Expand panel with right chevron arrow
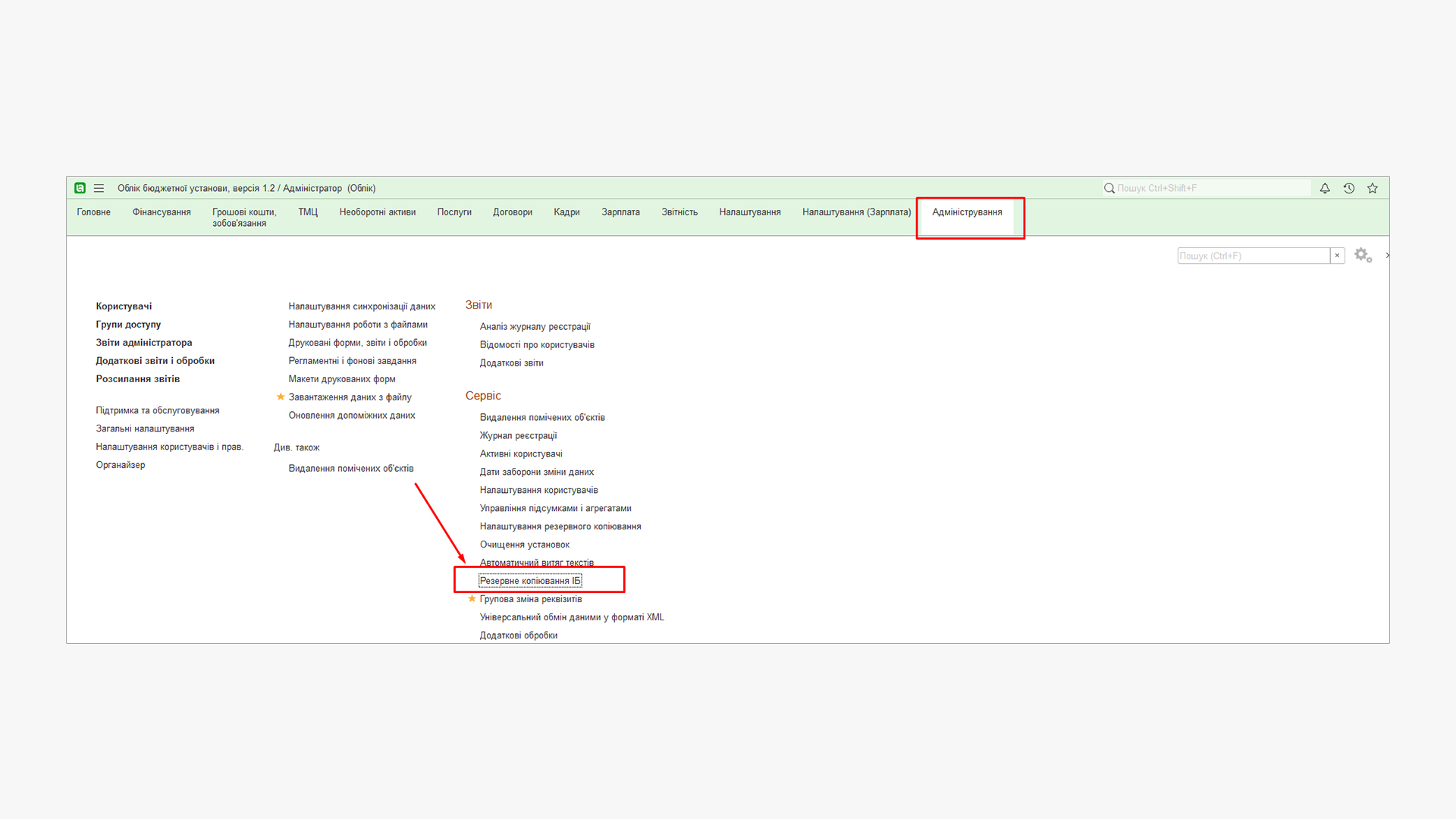 coord(1387,256)
